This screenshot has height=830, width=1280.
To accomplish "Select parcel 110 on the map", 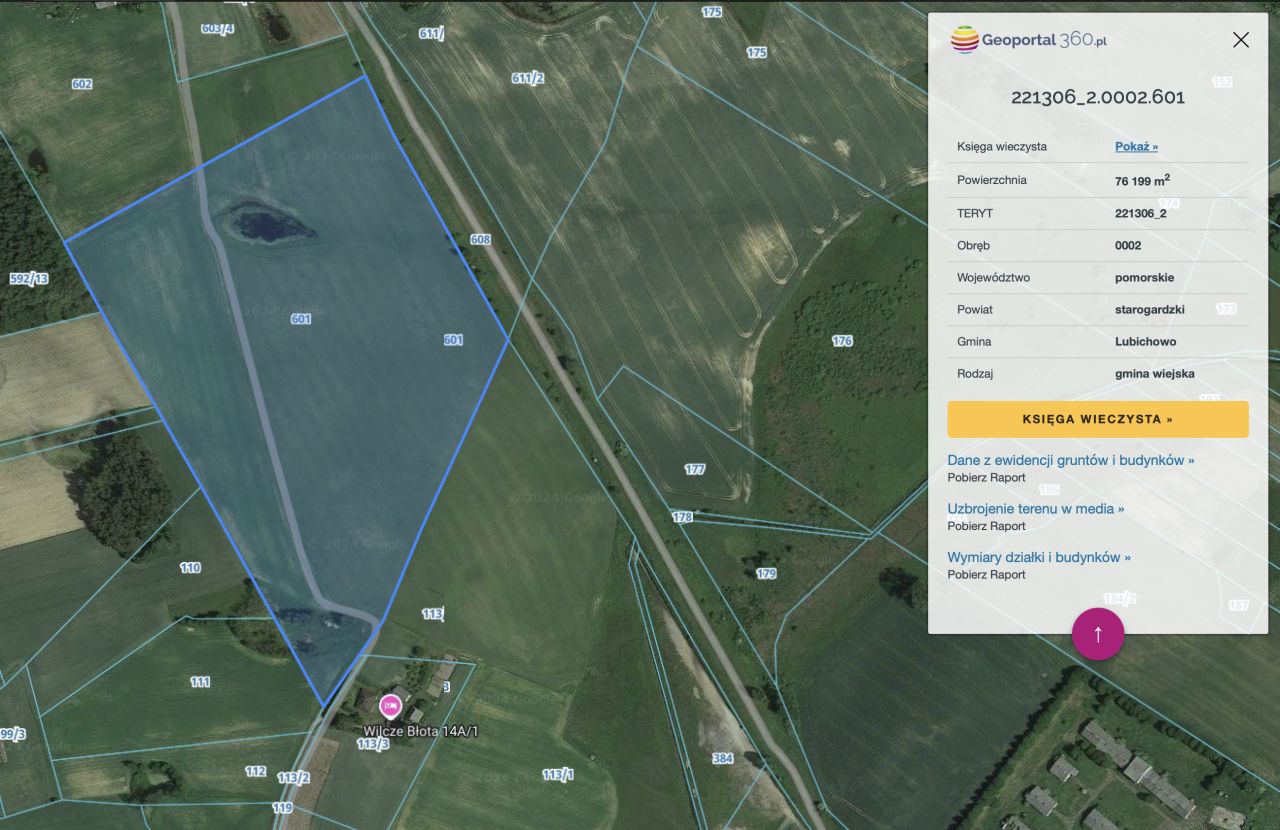I will tap(190, 567).
